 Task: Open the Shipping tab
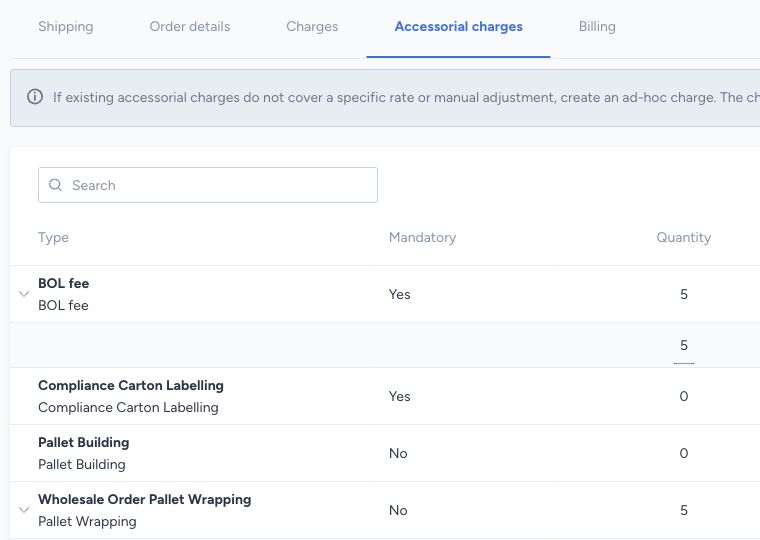click(65, 27)
